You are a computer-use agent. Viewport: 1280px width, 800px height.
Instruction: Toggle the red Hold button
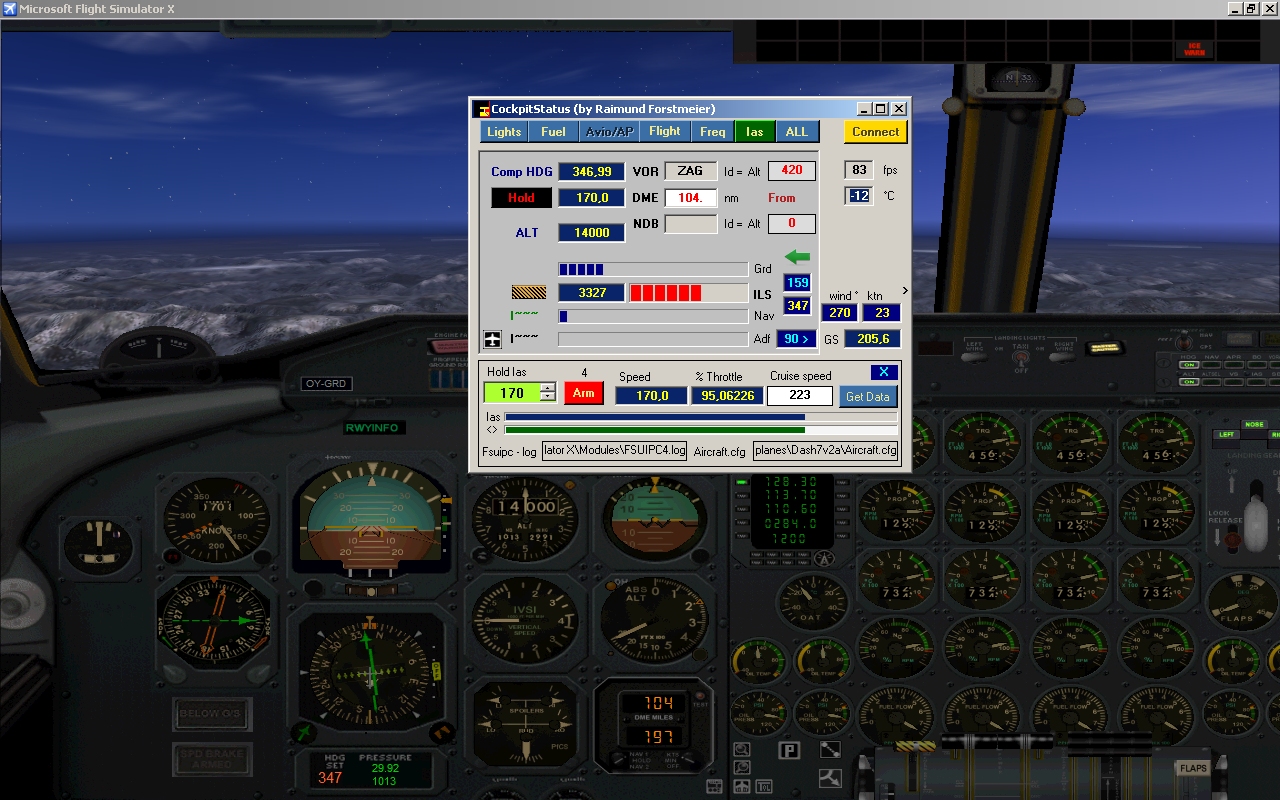tap(520, 198)
